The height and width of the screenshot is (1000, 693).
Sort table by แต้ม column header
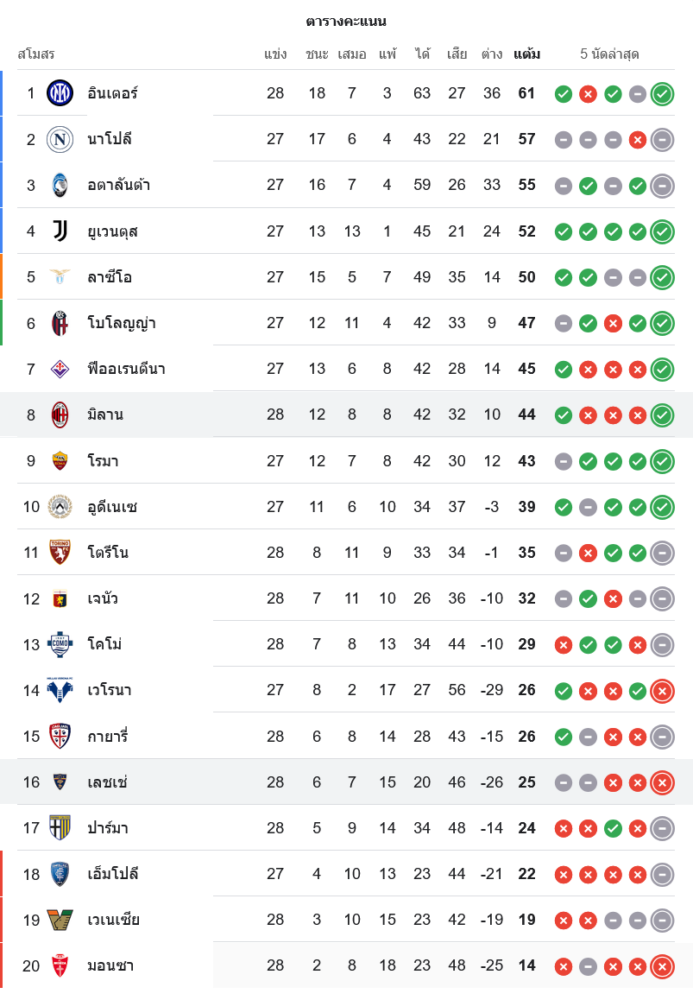(x=527, y=54)
